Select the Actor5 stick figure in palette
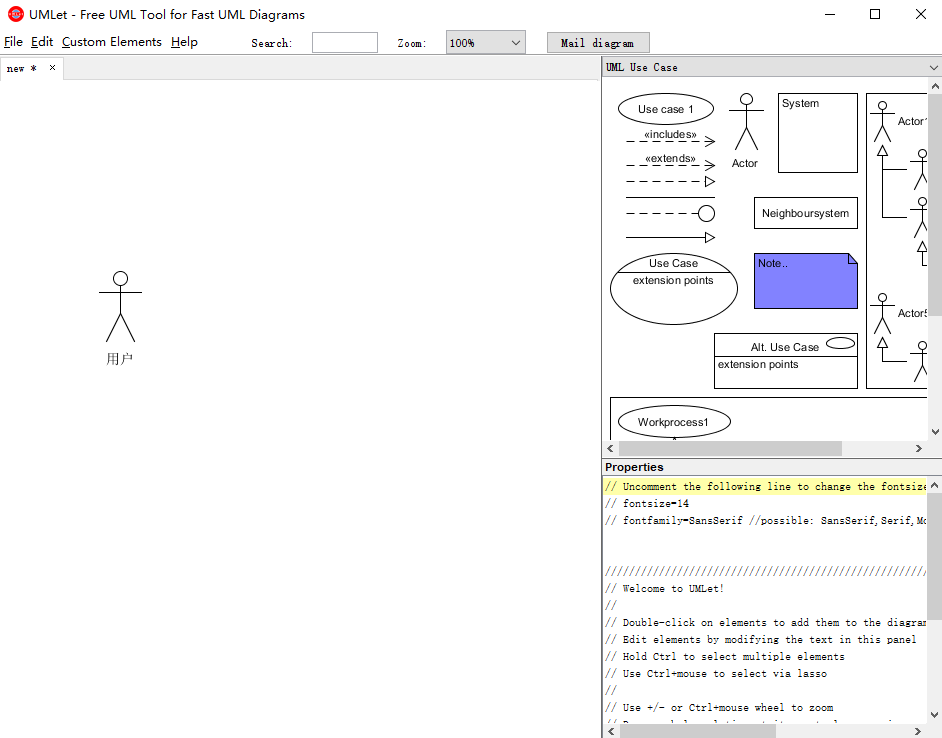Screen dimensions: 942x738 coord(882,313)
